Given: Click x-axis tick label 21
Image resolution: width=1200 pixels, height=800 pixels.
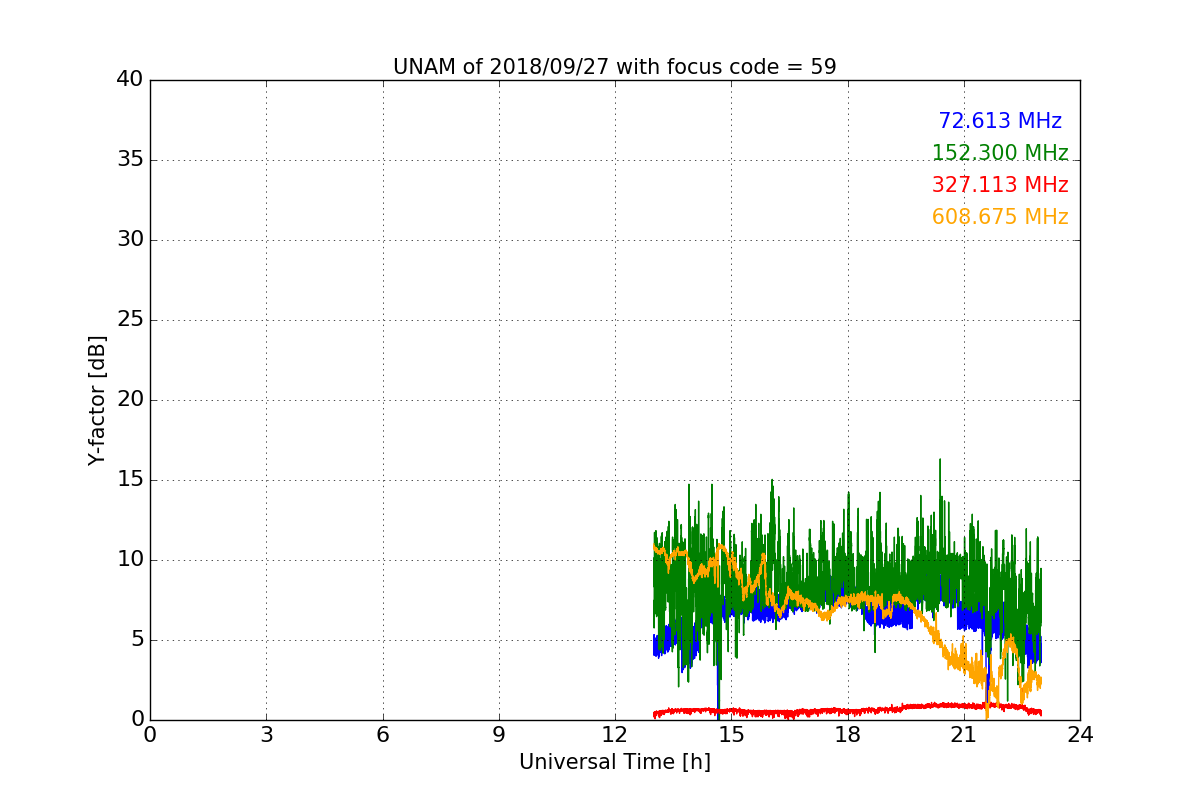Looking at the screenshot, I should [964, 735].
